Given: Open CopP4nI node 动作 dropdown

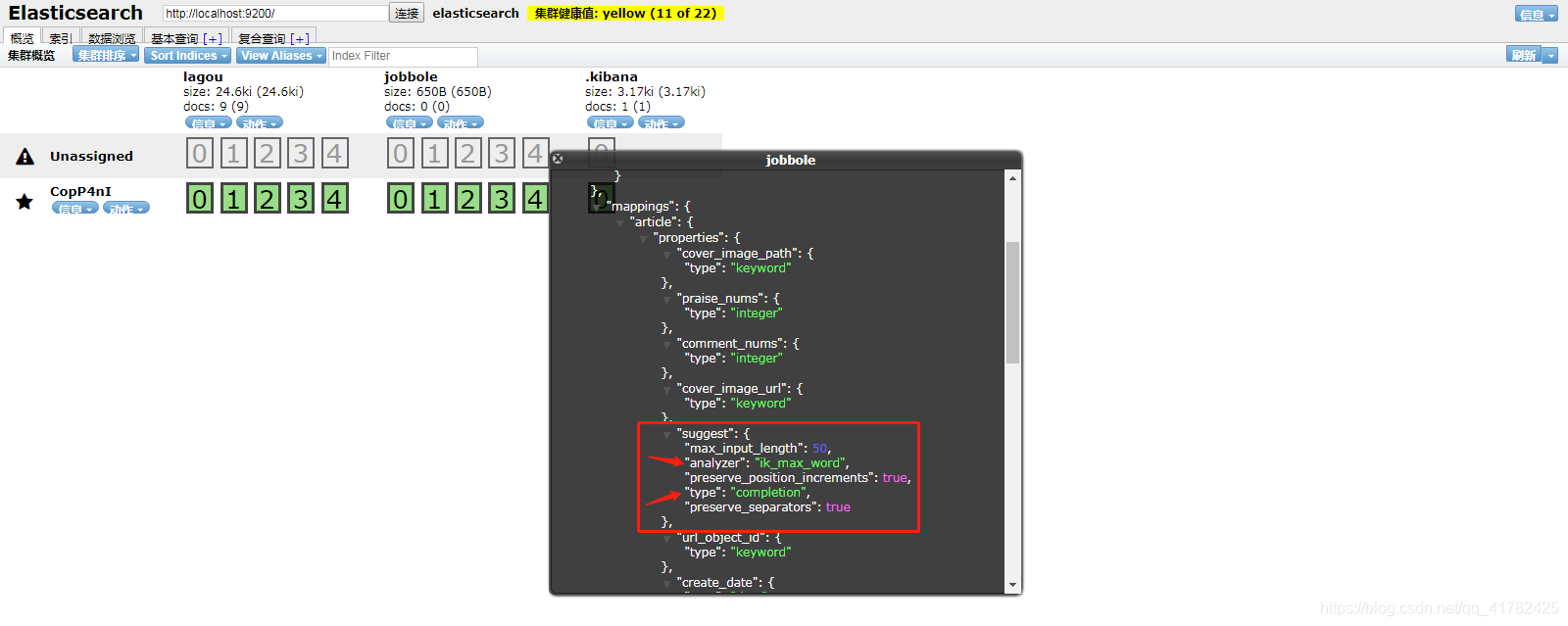Looking at the screenshot, I should coord(126,209).
